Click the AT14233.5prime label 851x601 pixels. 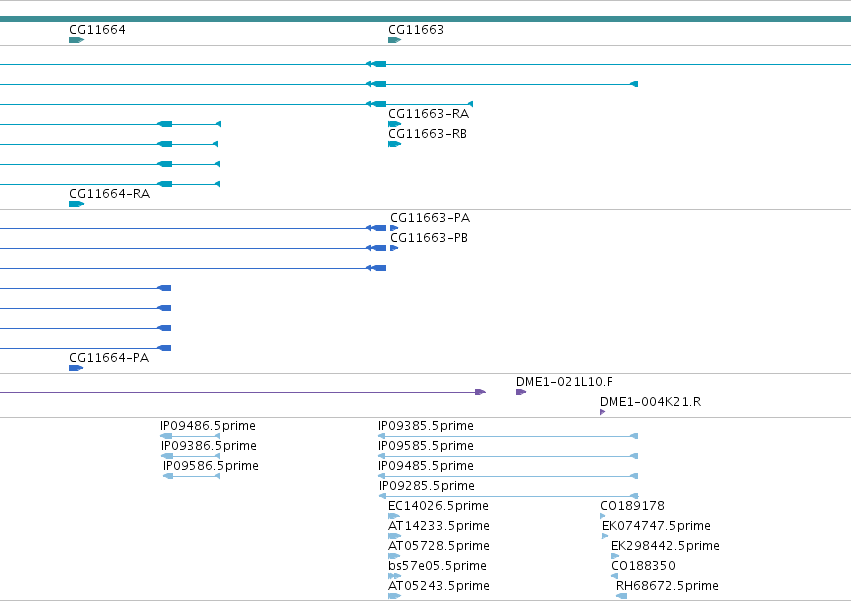439,526
